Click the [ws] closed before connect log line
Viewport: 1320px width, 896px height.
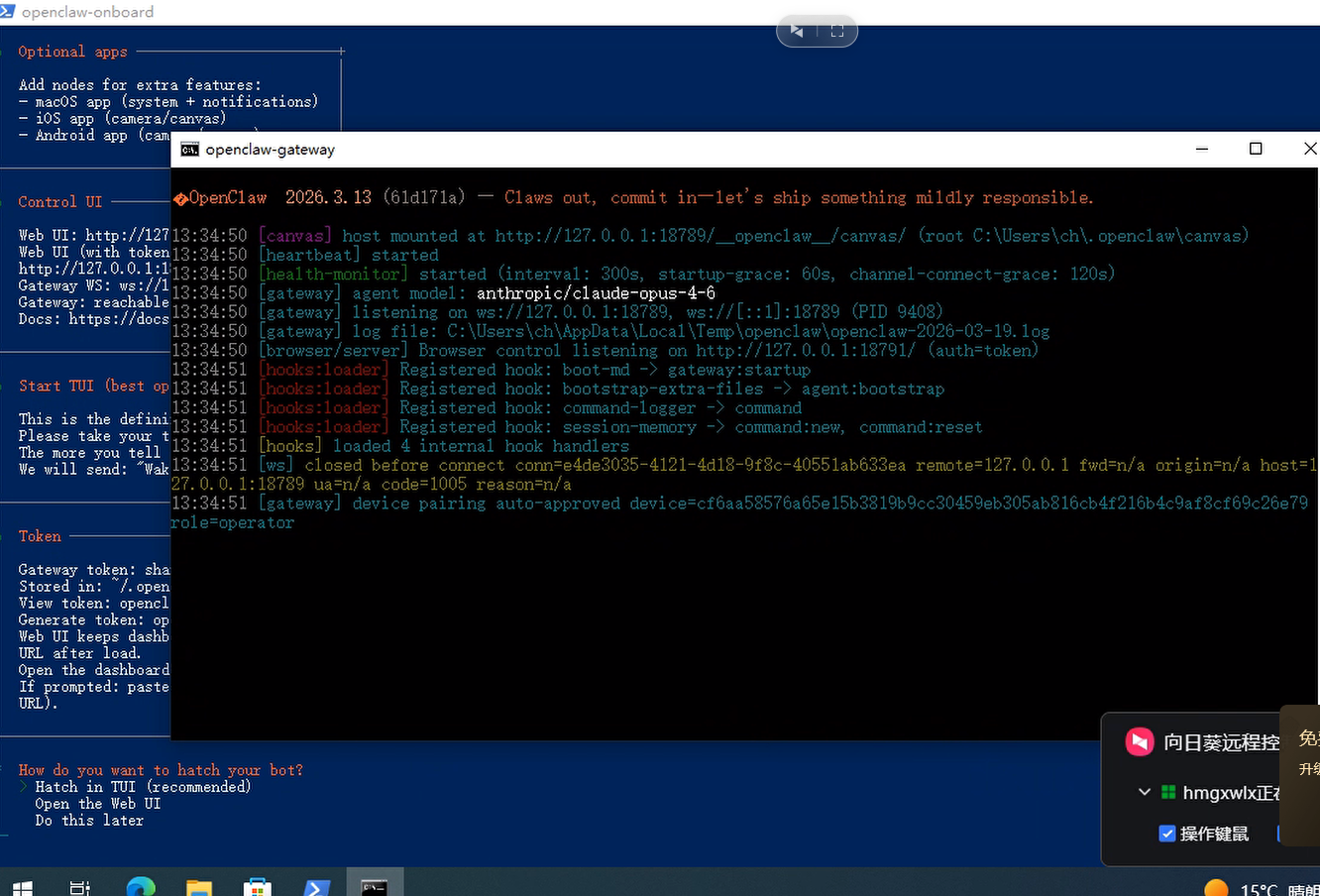click(744, 474)
